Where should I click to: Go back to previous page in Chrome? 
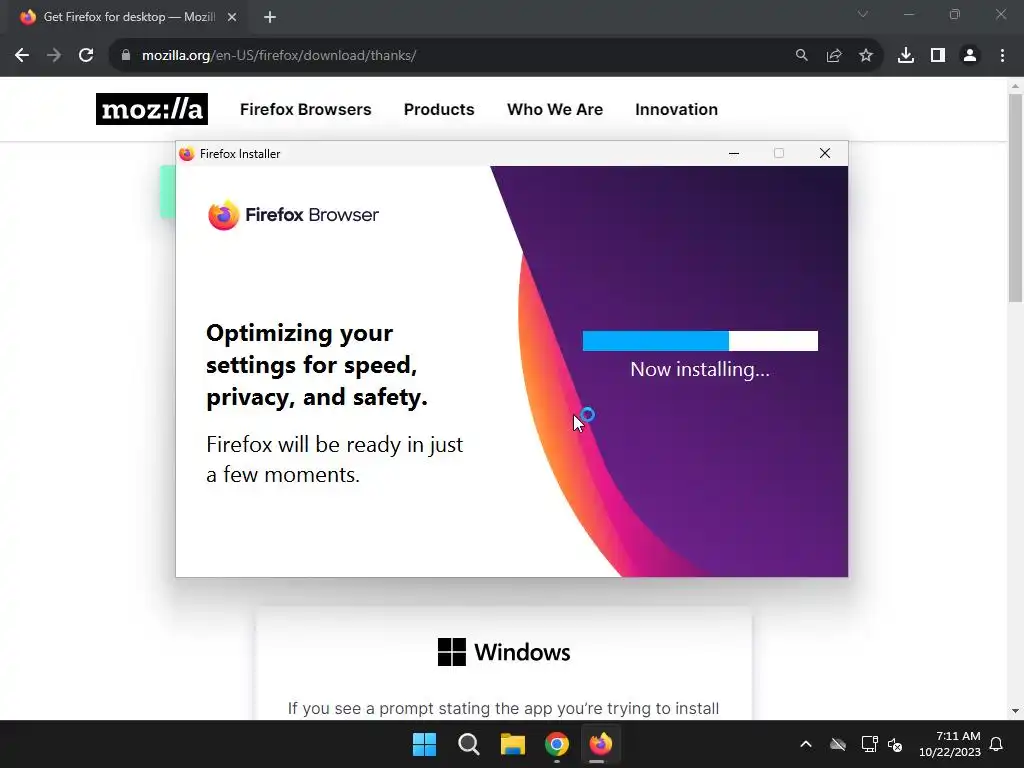click(x=22, y=56)
